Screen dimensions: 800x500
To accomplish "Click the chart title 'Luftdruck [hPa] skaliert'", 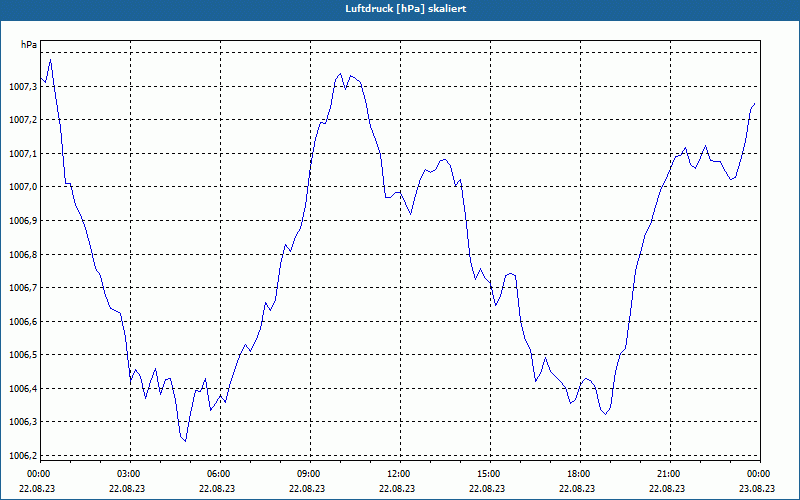I will coord(406,9).
